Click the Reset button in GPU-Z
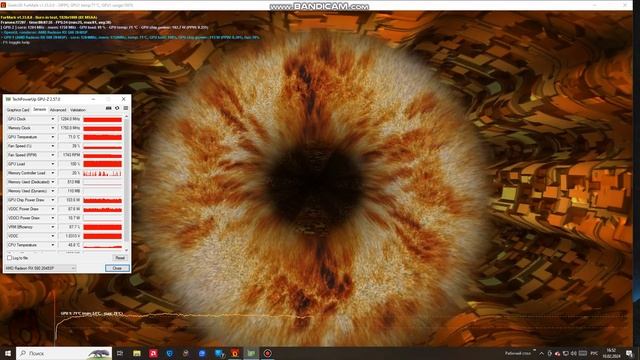The height and width of the screenshot is (360, 640). pyautogui.click(x=120, y=258)
